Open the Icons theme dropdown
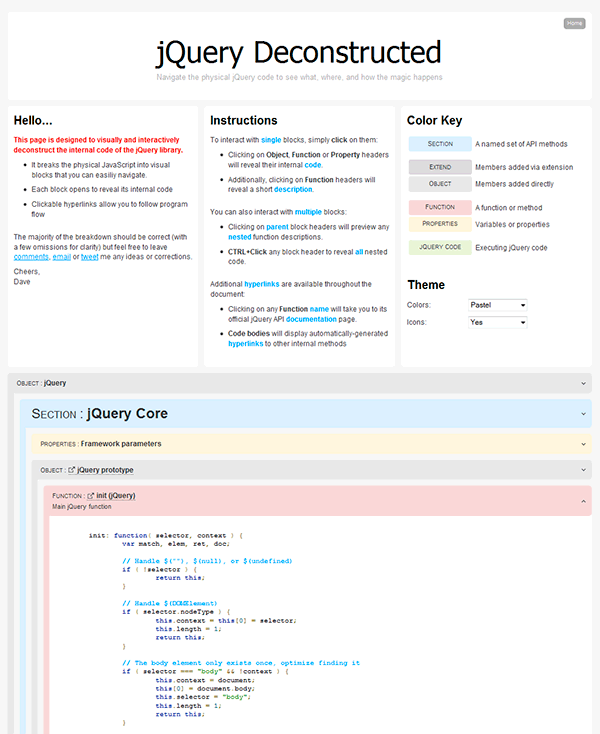This screenshot has width=600, height=734. pyautogui.click(x=497, y=323)
